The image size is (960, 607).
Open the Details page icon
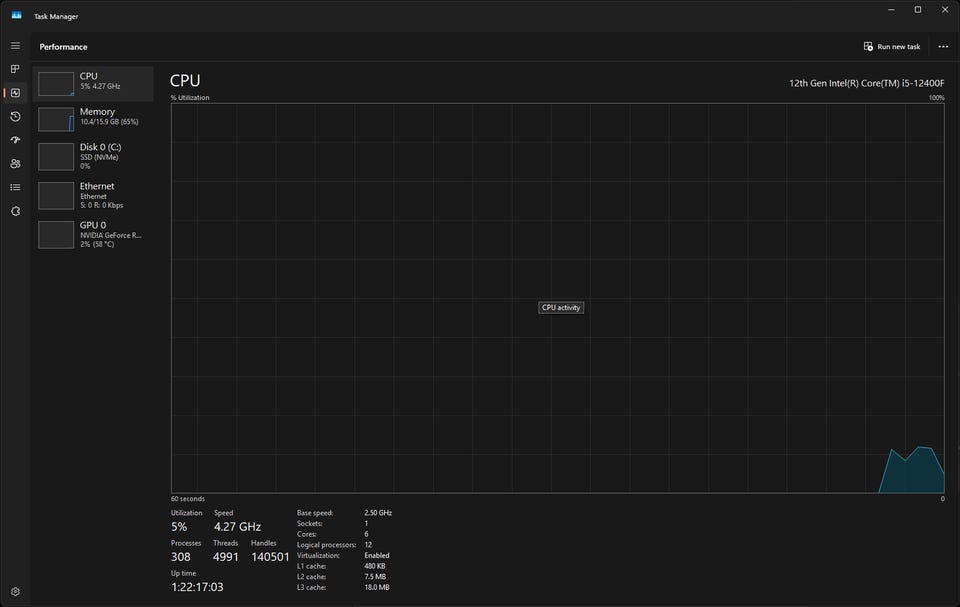(15, 187)
